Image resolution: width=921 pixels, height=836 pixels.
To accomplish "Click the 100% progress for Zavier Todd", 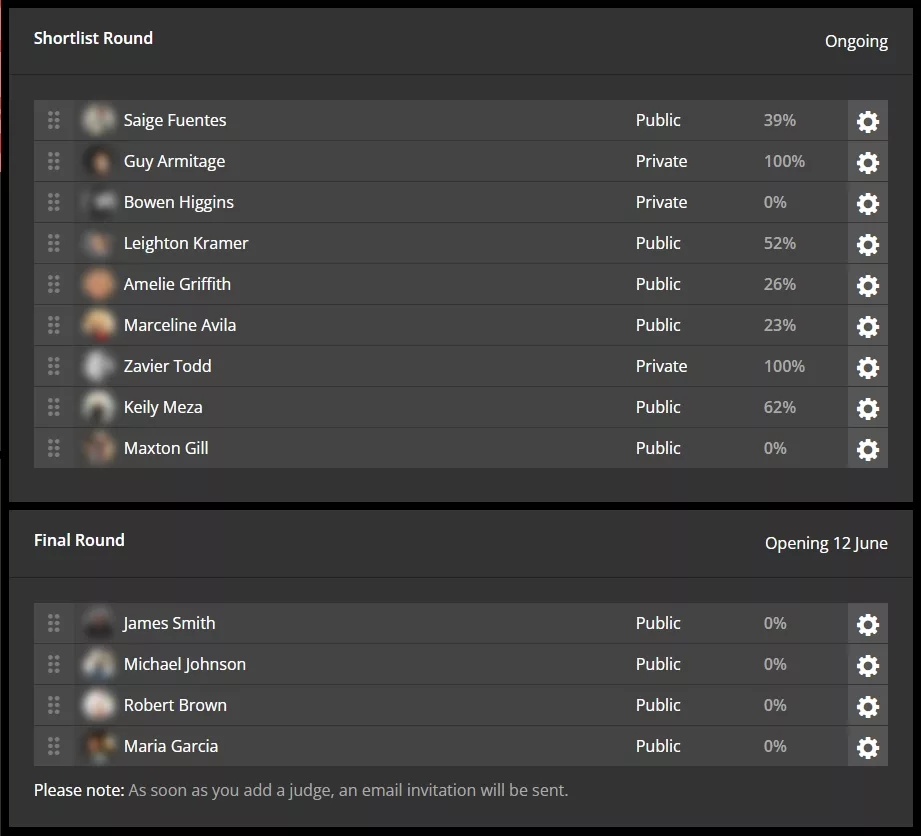I will [x=784, y=366].
